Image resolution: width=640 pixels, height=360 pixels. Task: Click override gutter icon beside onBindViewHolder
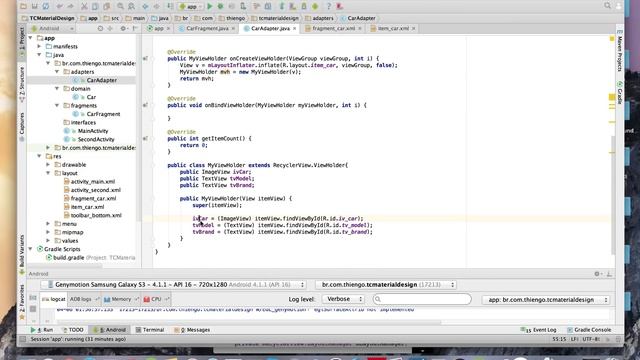point(145,105)
